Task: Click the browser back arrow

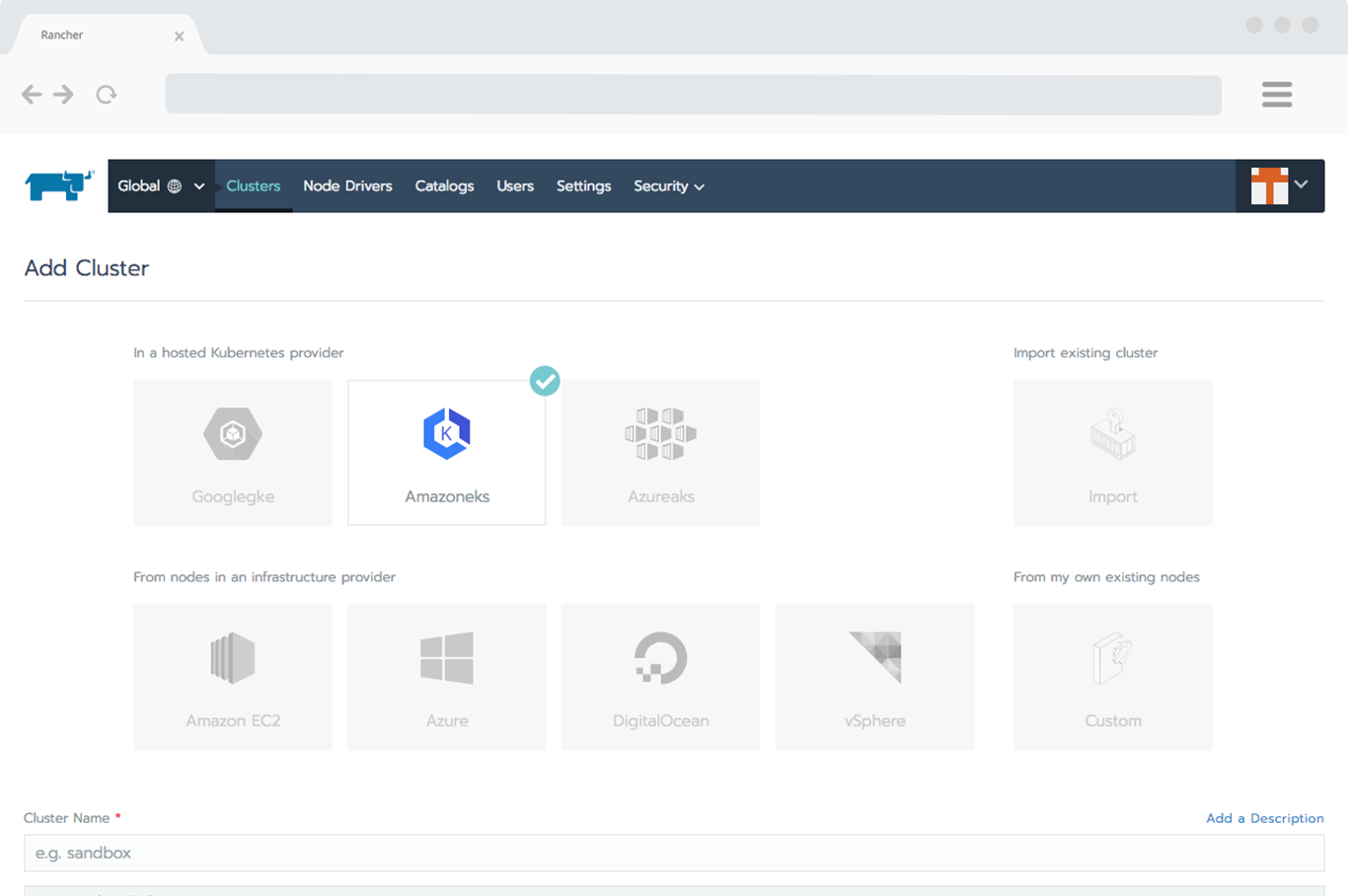Action: (32, 94)
